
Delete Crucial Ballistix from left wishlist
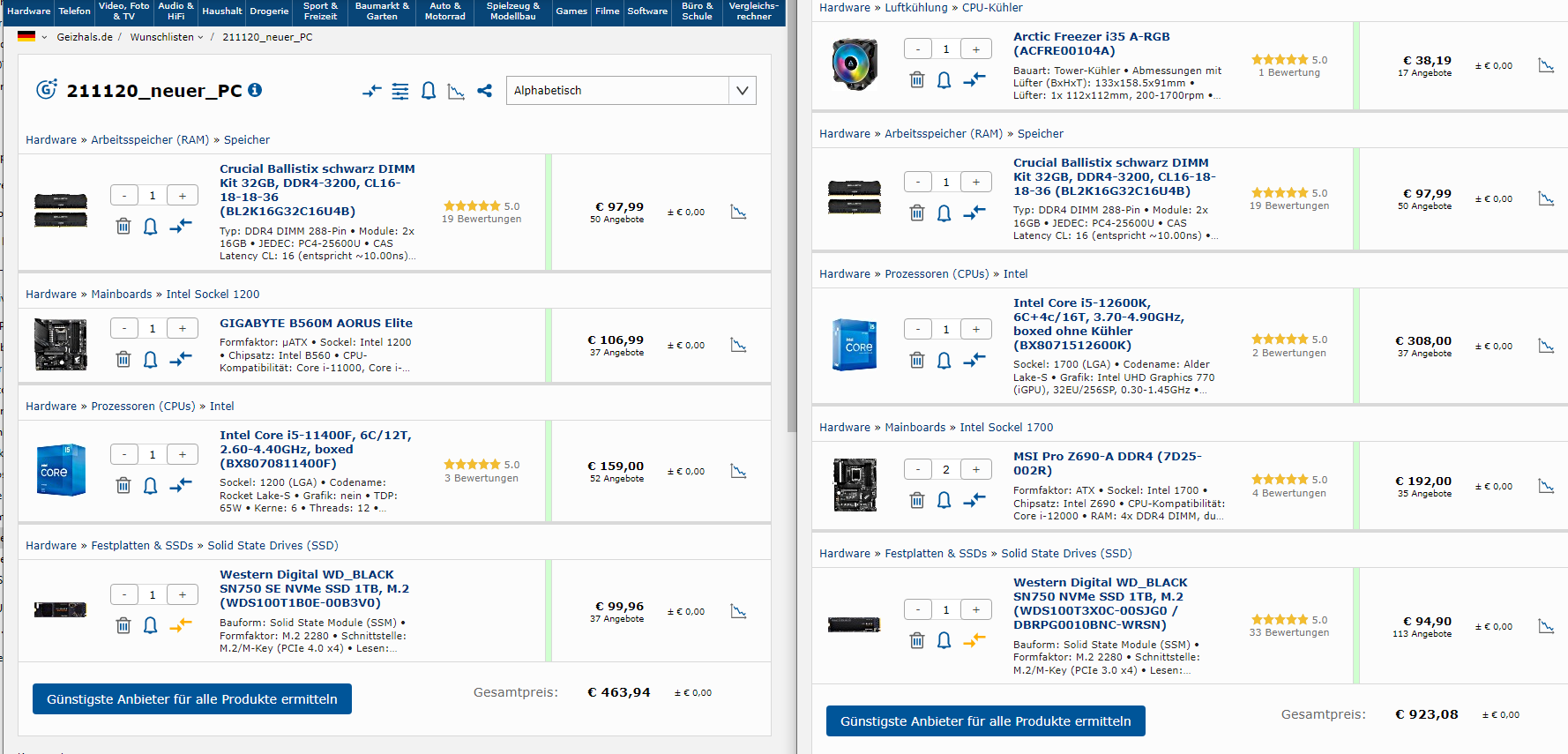(123, 227)
